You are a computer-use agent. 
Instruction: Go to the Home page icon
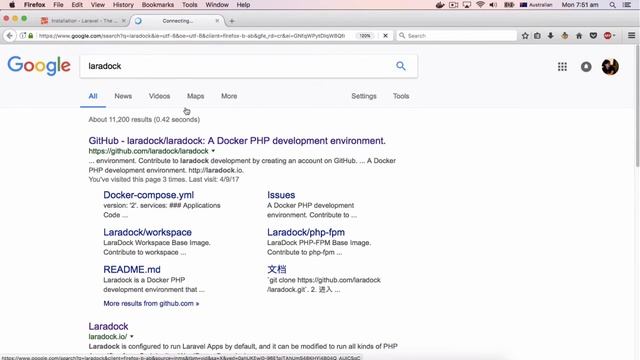pos(579,36)
